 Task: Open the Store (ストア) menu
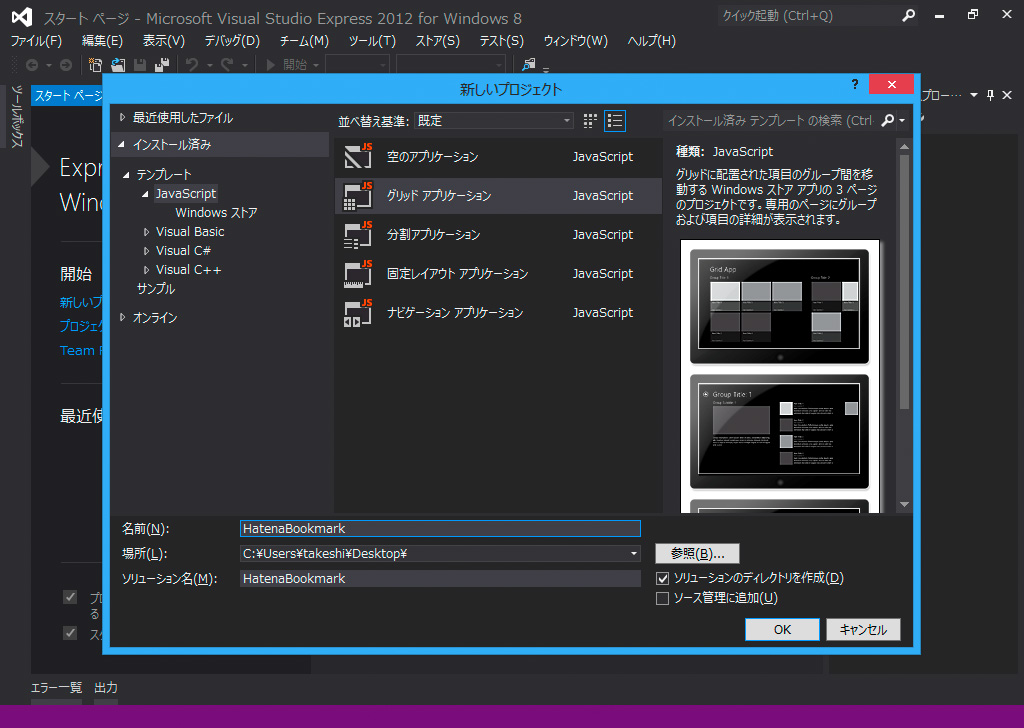(438, 40)
